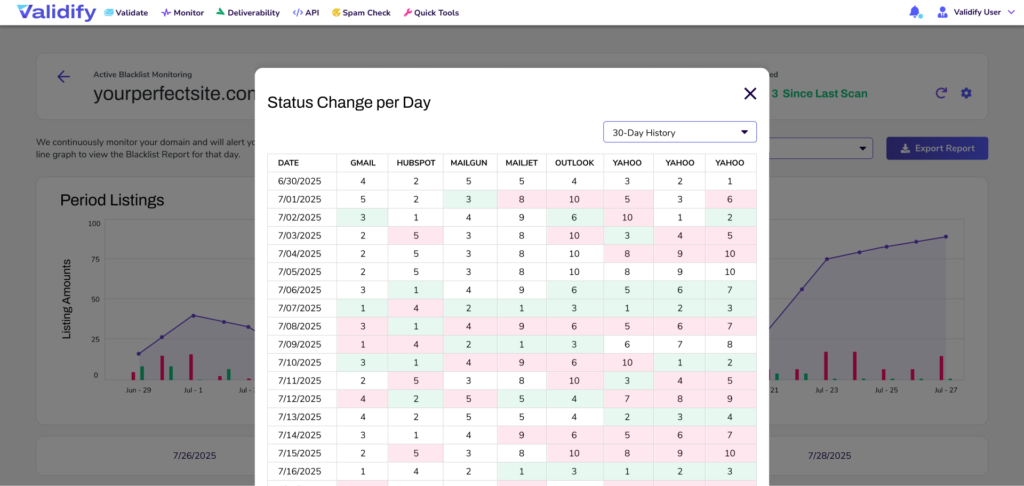The image size is (1024, 486).
Task: Click the GMAIL column header
Action: click(x=362, y=163)
